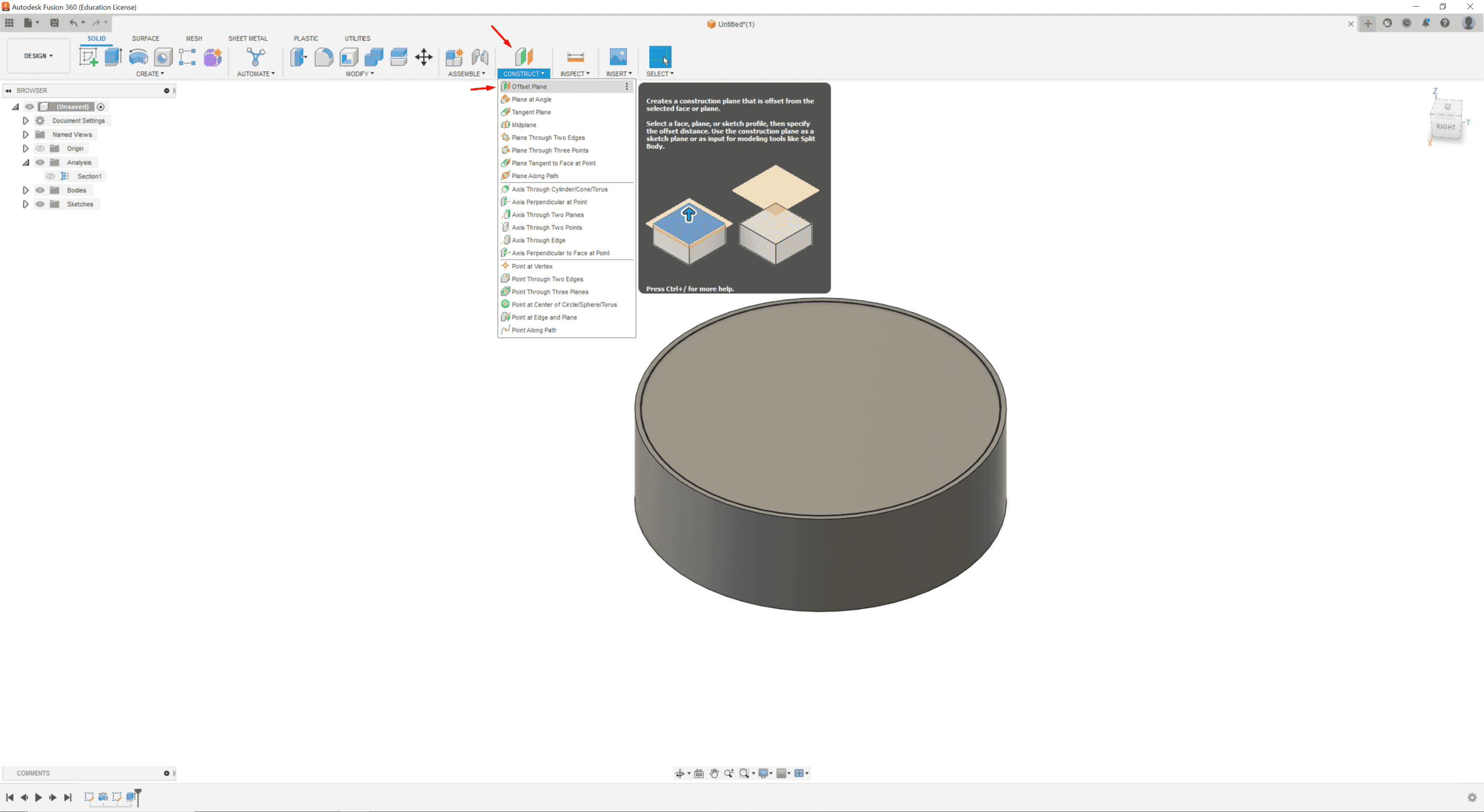The width and height of the screenshot is (1484, 812).
Task: Click the Orbit tool icon
Action: coord(680,773)
